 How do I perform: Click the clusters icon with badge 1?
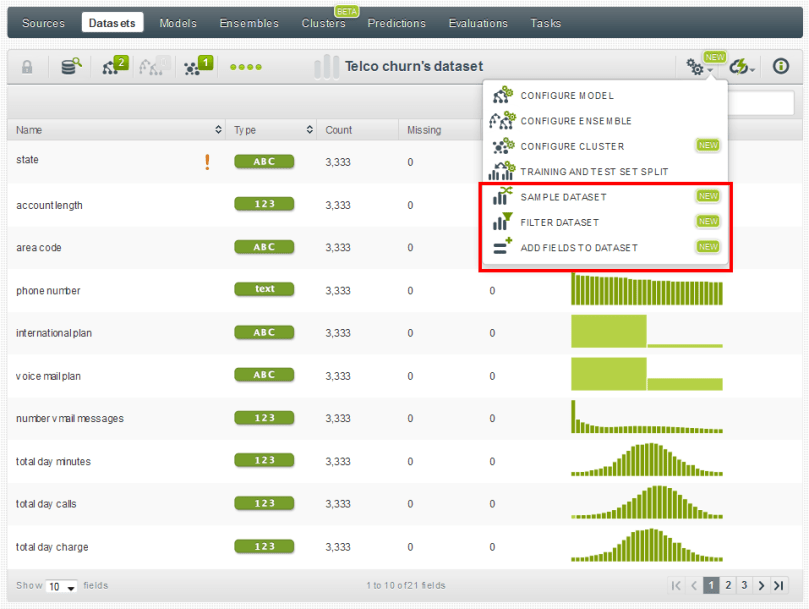tap(198, 67)
